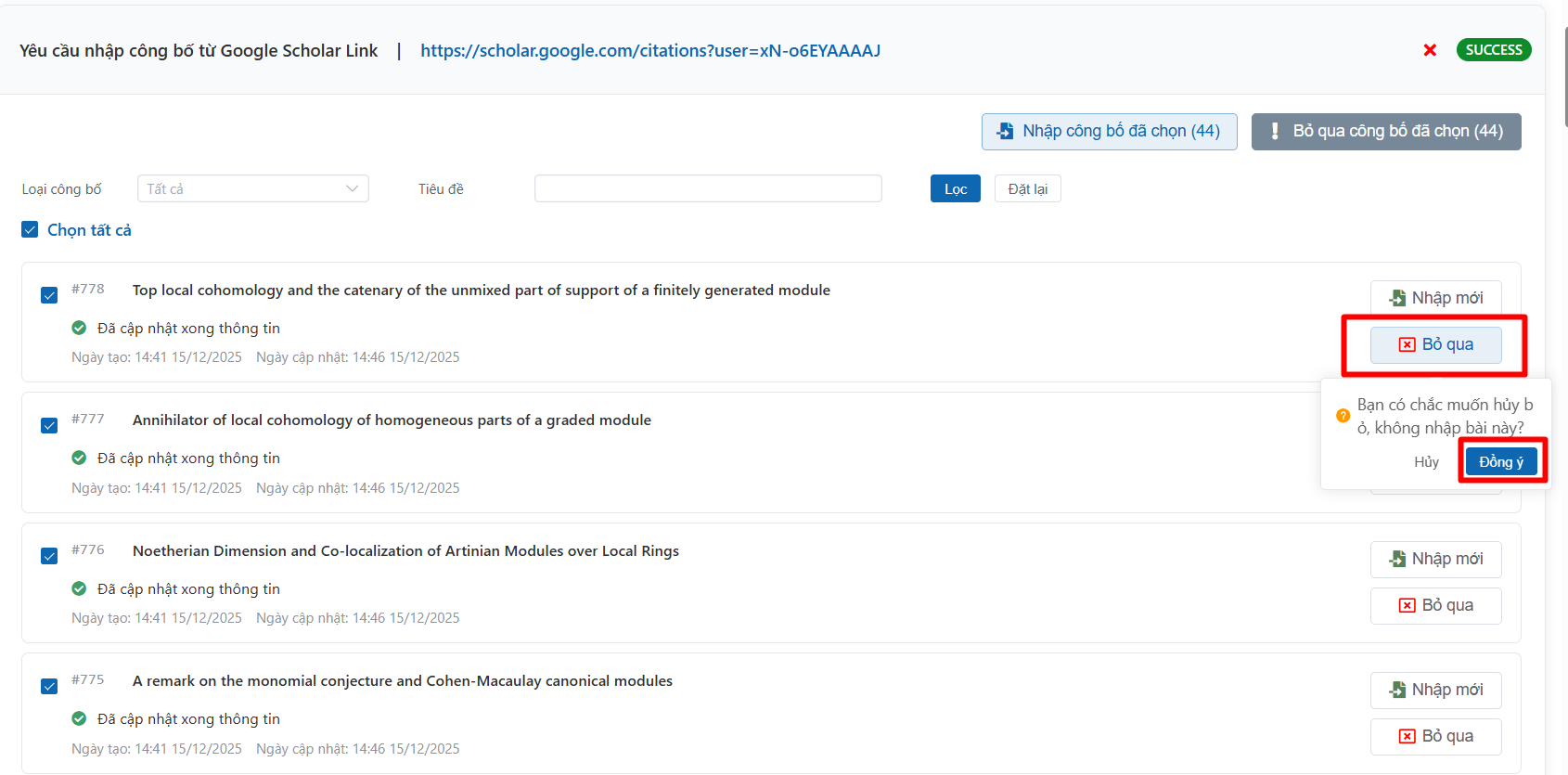Uncheck the checkbox for publication #778
Screen dimensions: 1568x775
(49, 295)
